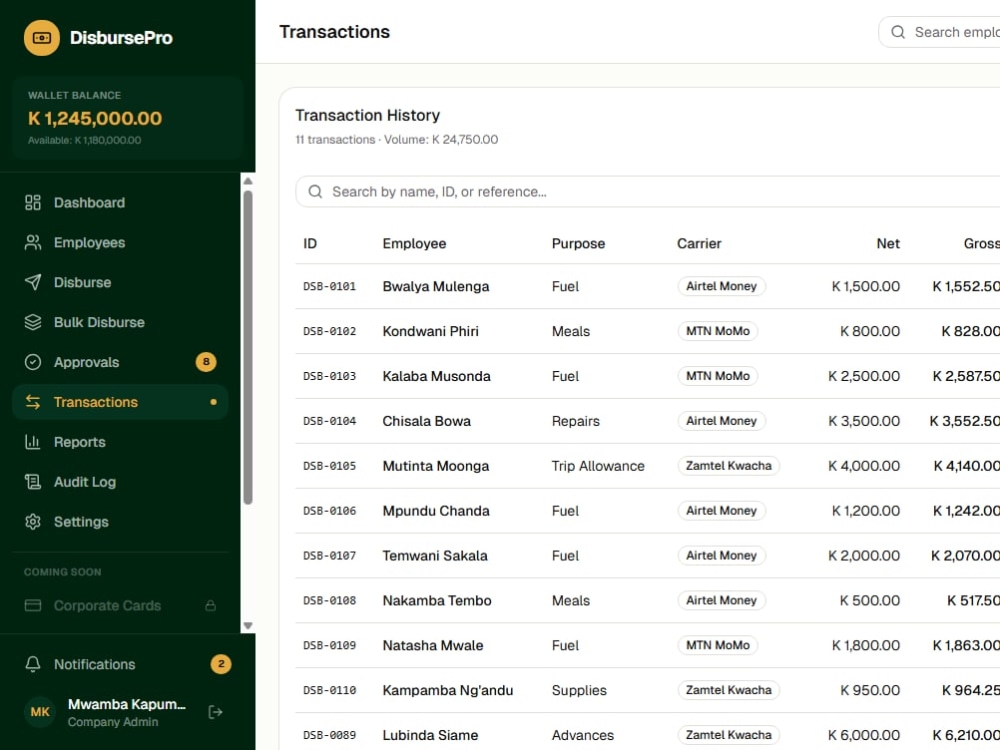The image size is (1000, 750).
Task: Click Airtel Money tag for Mpundu Chanda
Action: click(x=721, y=511)
